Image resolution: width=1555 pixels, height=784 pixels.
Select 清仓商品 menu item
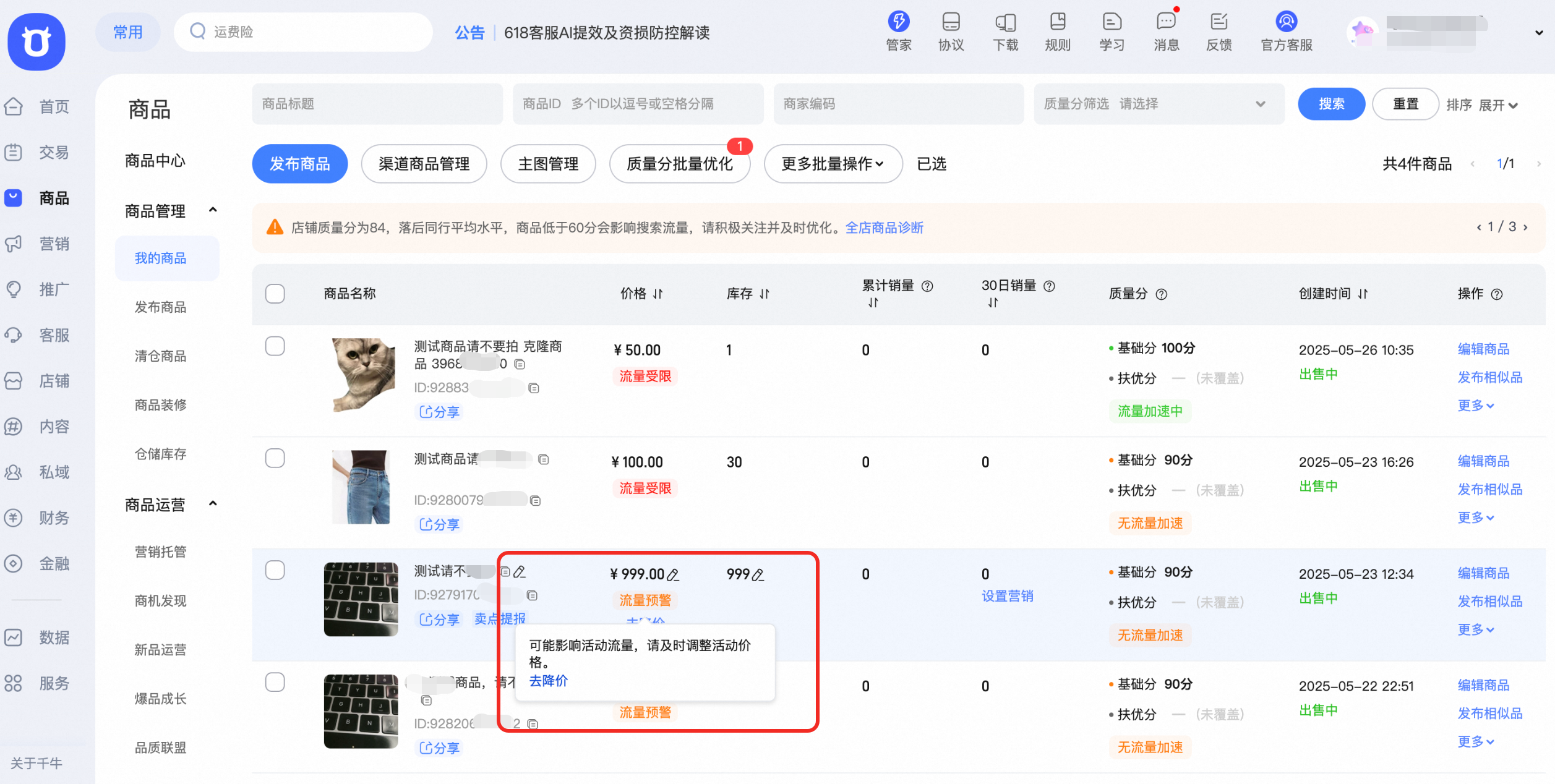(160, 356)
